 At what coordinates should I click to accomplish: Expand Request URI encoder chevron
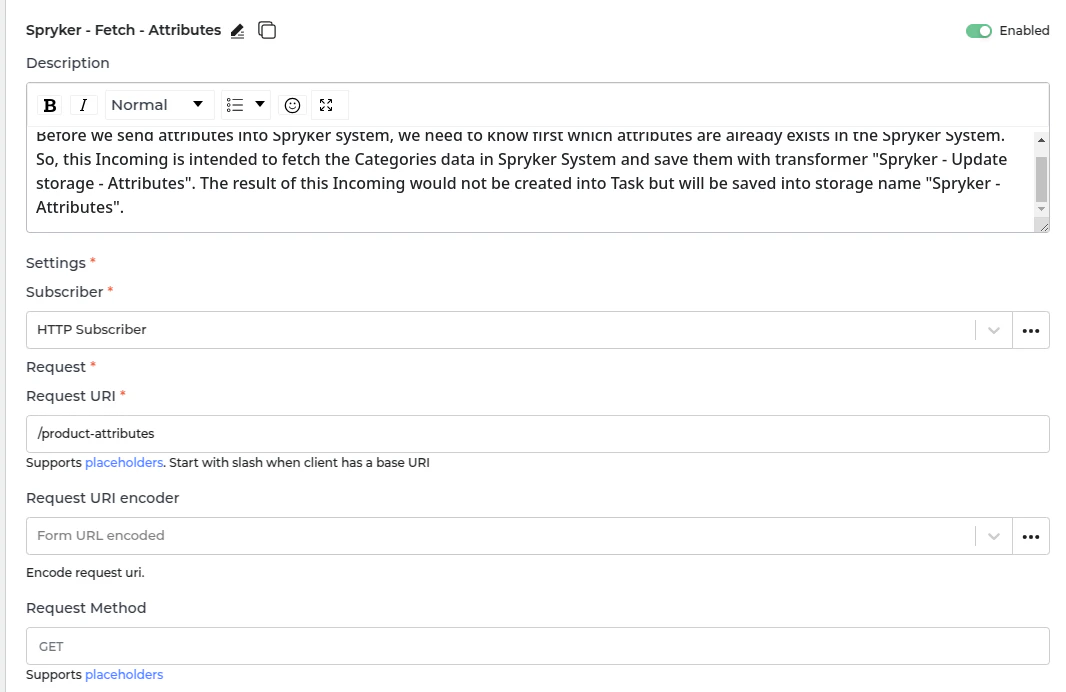click(994, 537)
